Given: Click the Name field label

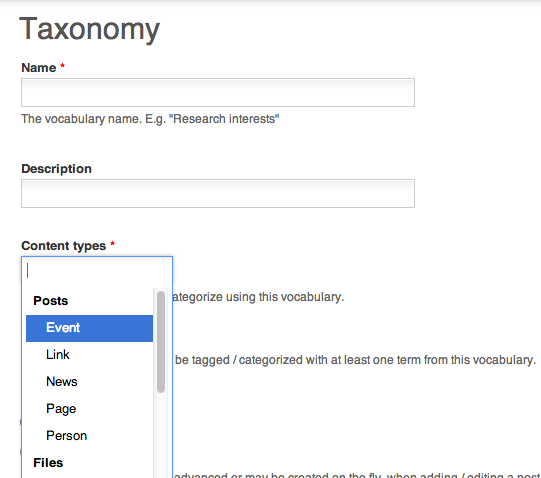Looking at the screenshot, I should tap(39, 68).
